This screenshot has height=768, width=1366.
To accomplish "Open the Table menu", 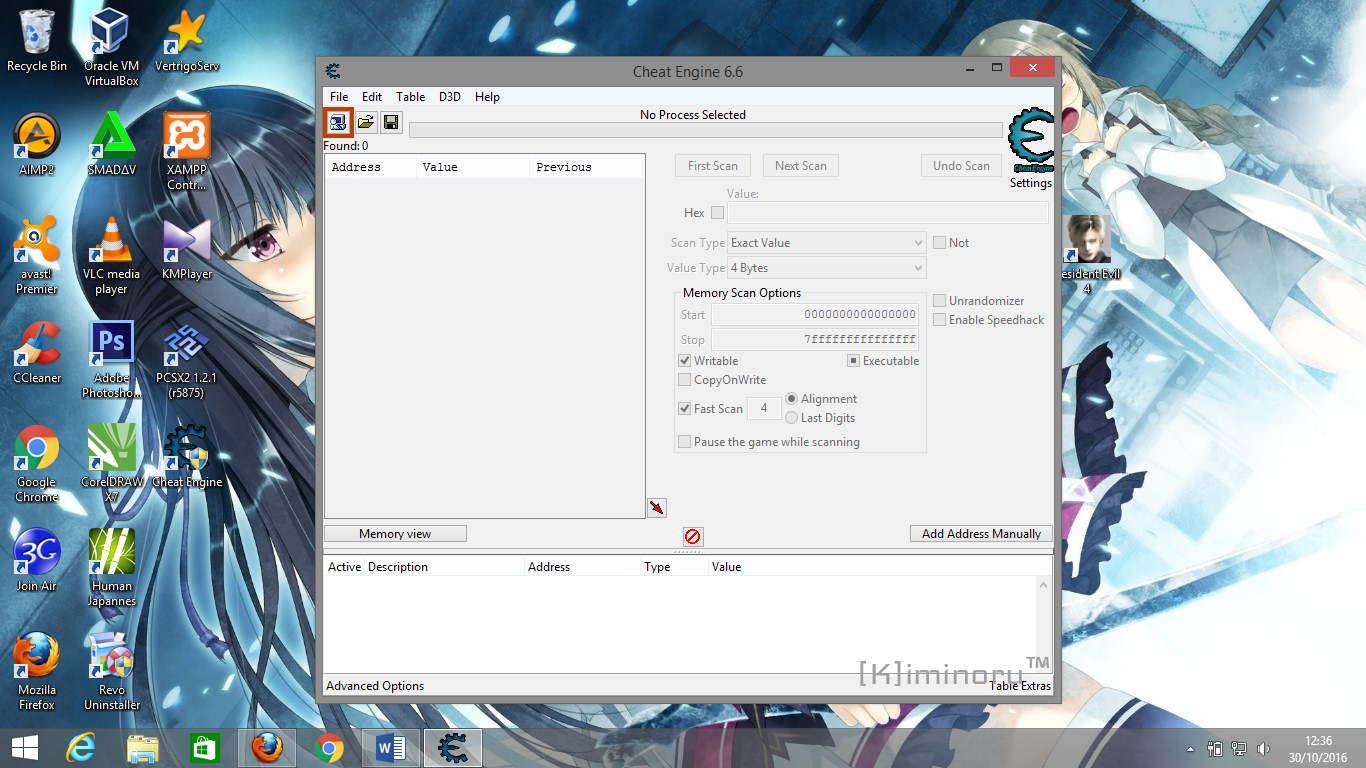I will (410, 96).
